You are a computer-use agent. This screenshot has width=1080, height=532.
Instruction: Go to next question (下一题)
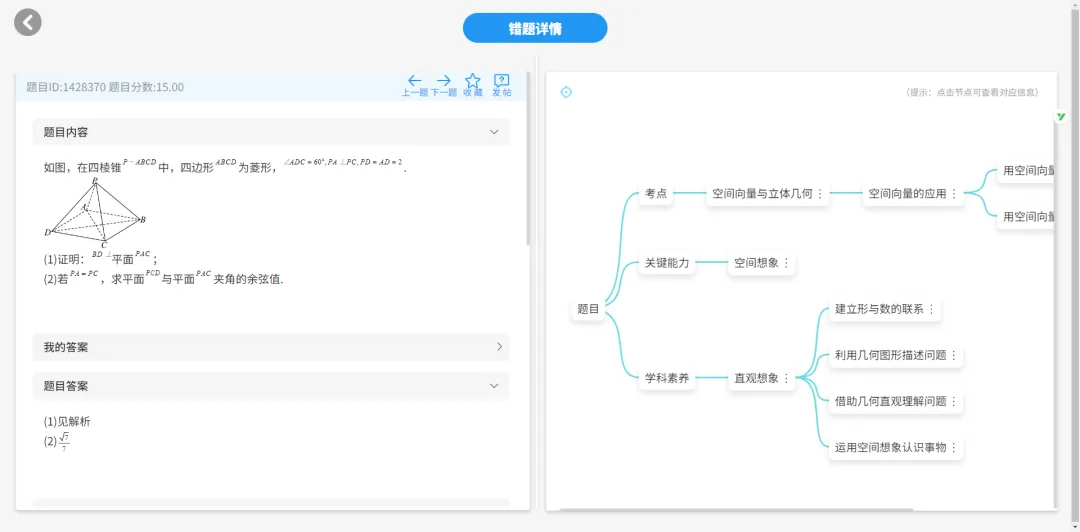coord(444,85)
